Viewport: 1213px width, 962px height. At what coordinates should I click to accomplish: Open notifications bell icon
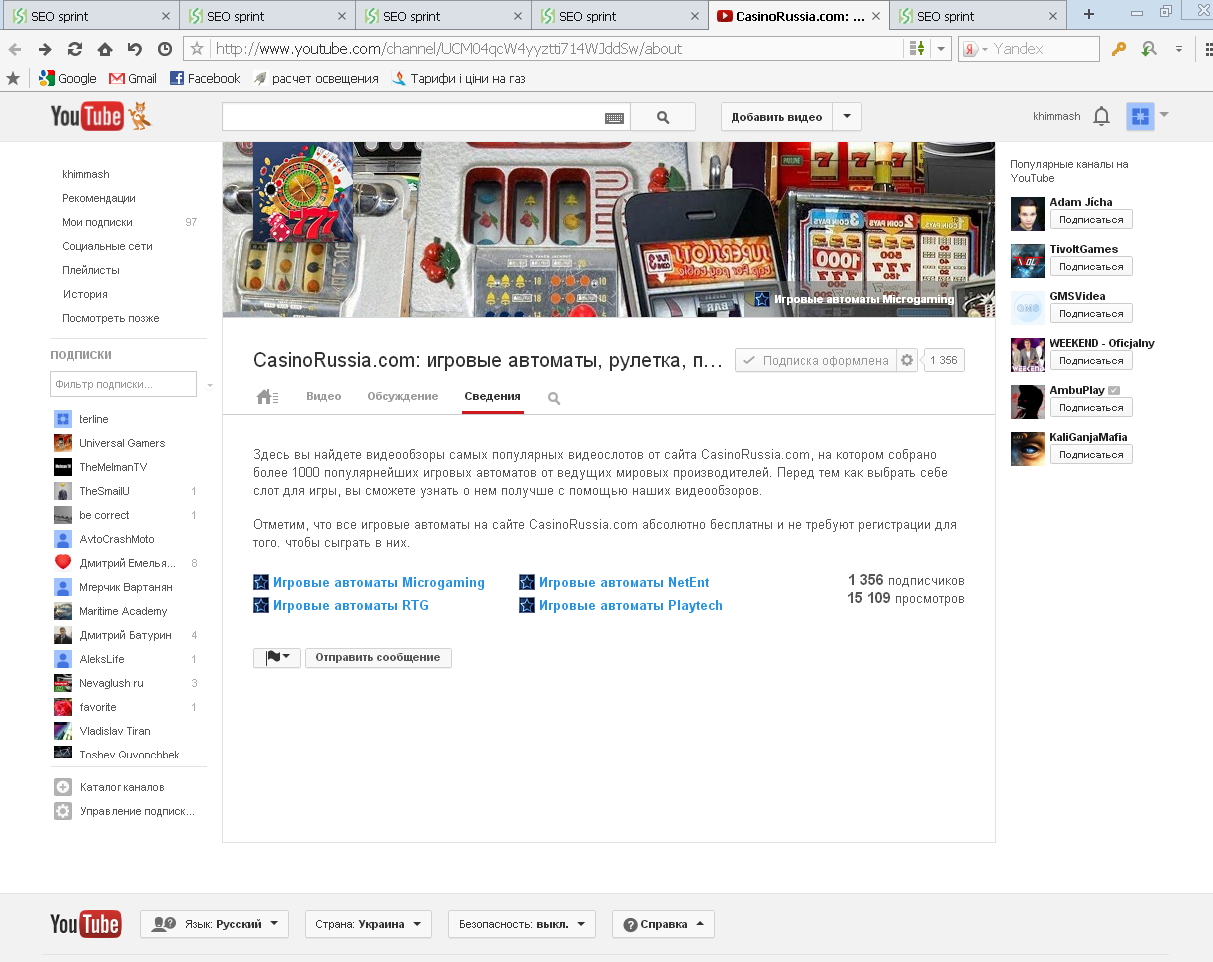click(1101, 117)
